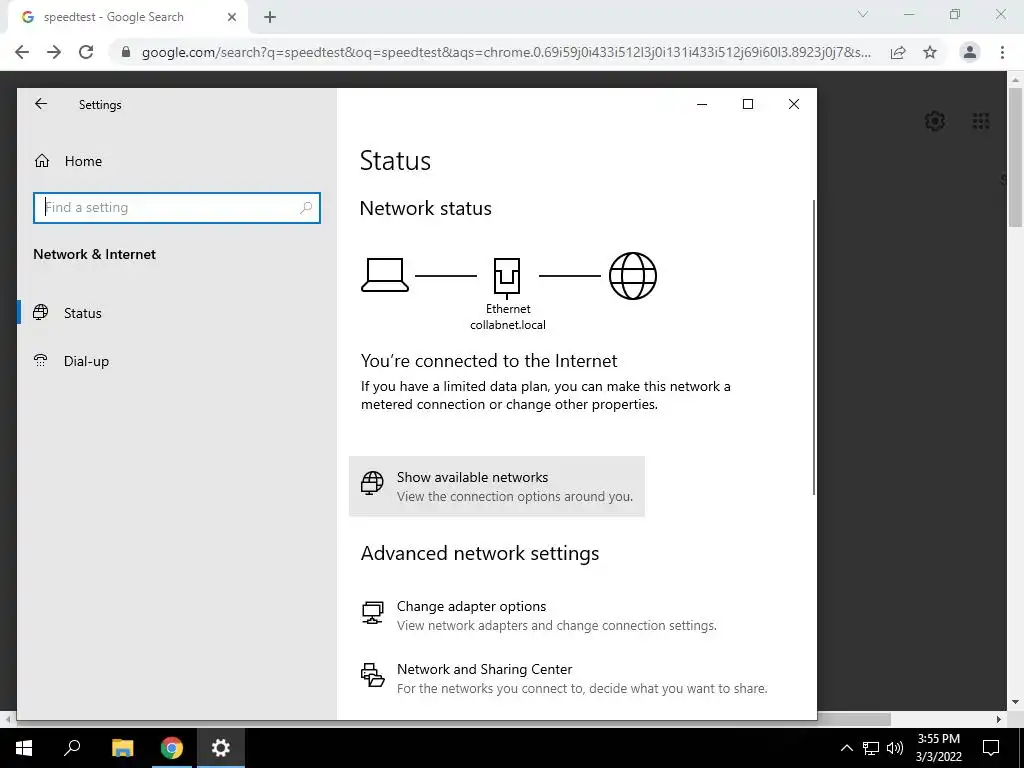The image size is (1024, 768).
Task: Select the speedtest - Google Search tab
Action: pyautogui.click(x=127, y=17)
